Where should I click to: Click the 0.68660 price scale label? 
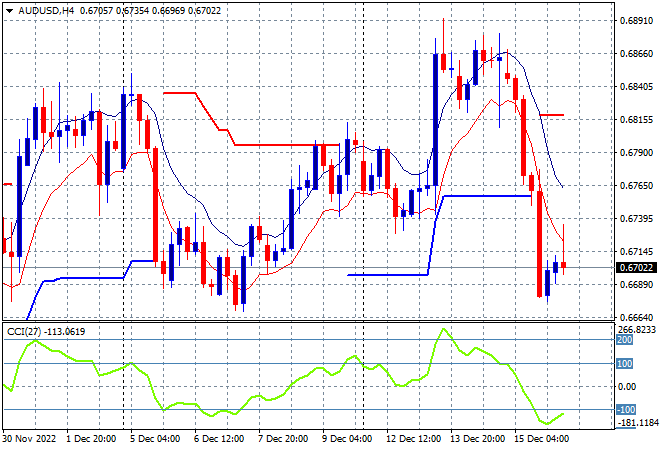tap(636, 53)
